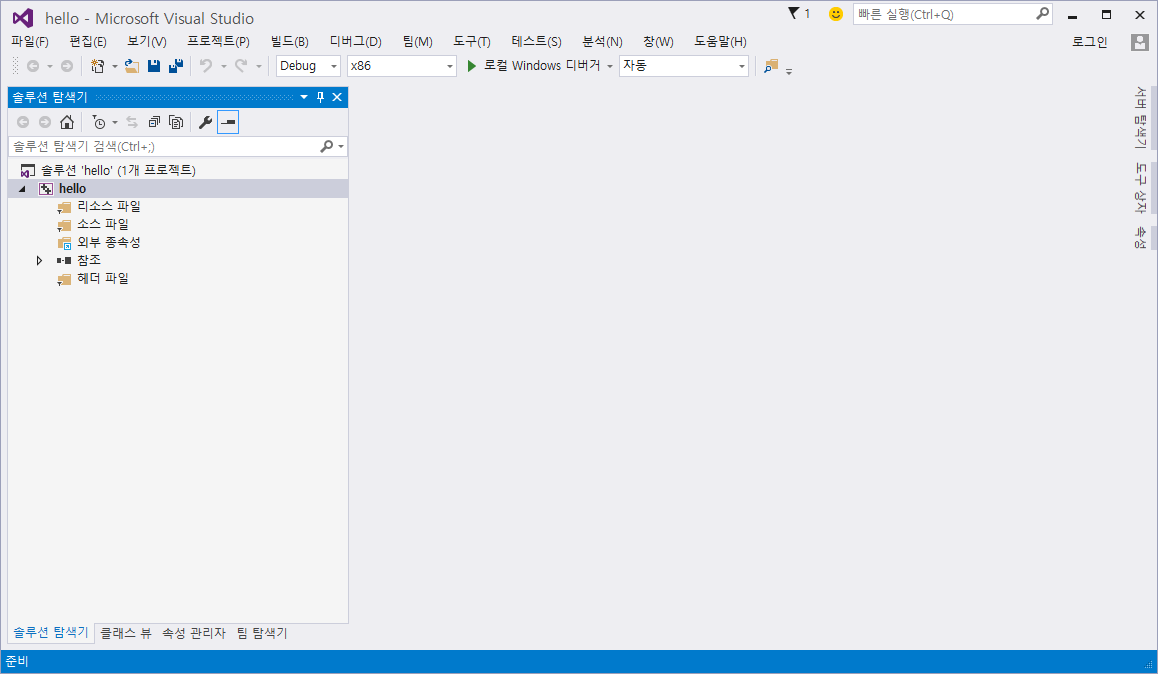
Task: Open the 속성 side tab
Action: (x=1140, y=237)
